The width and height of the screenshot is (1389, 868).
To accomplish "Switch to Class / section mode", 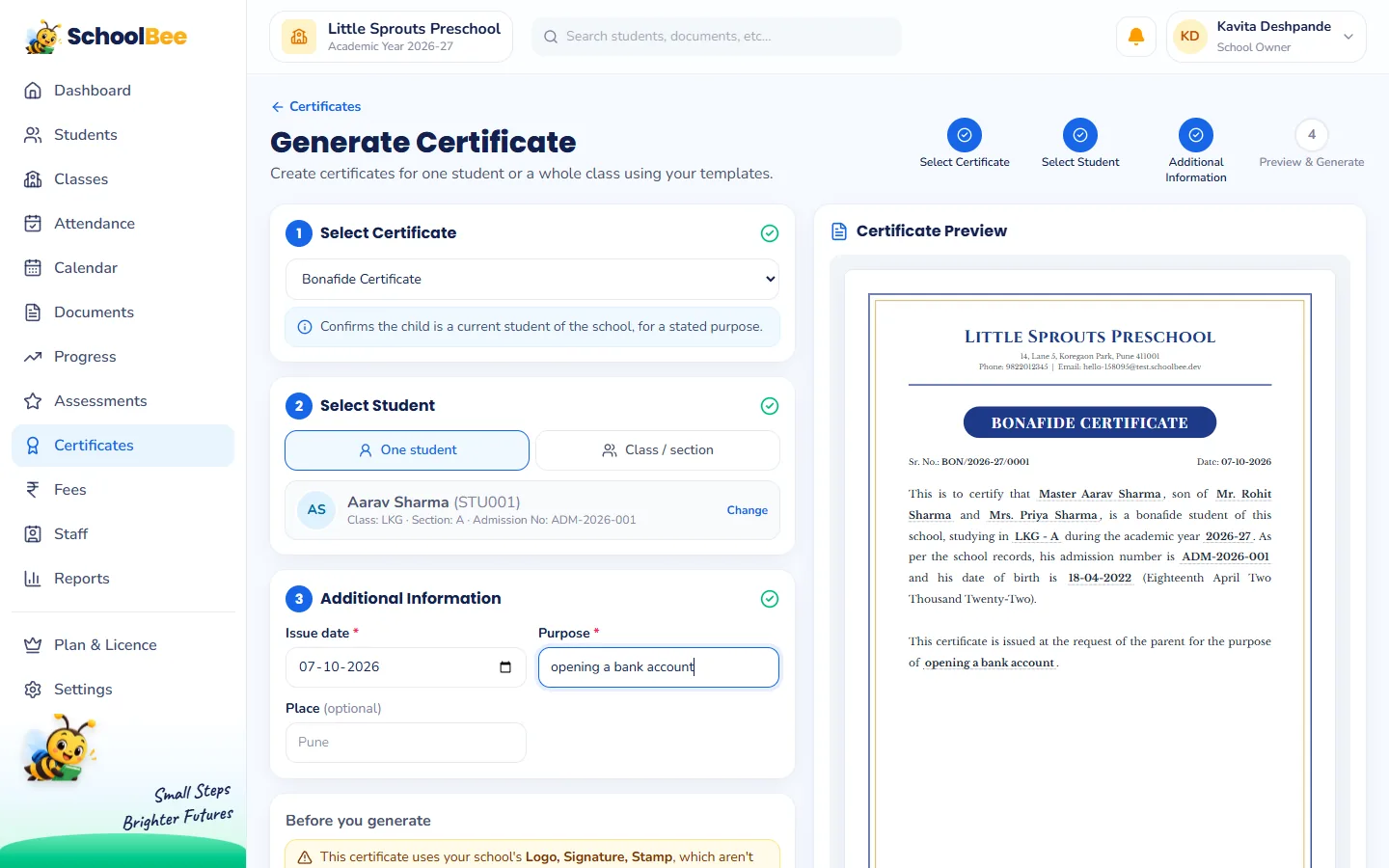I will 658,450.
